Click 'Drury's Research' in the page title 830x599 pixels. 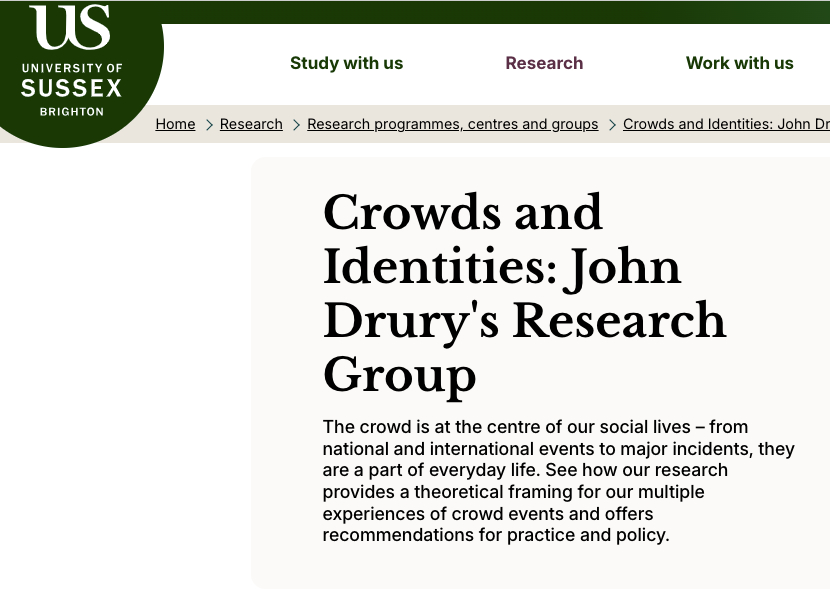[x=524, y=320]
